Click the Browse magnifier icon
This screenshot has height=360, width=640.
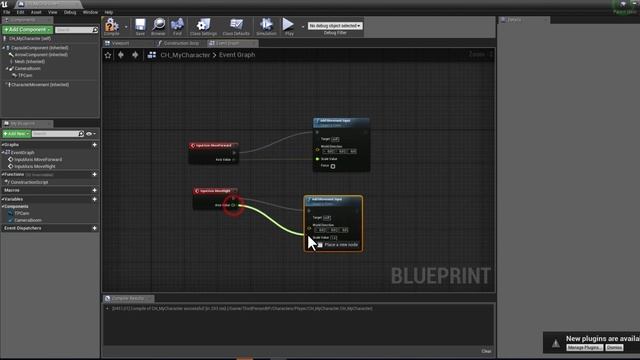[158, 24]
